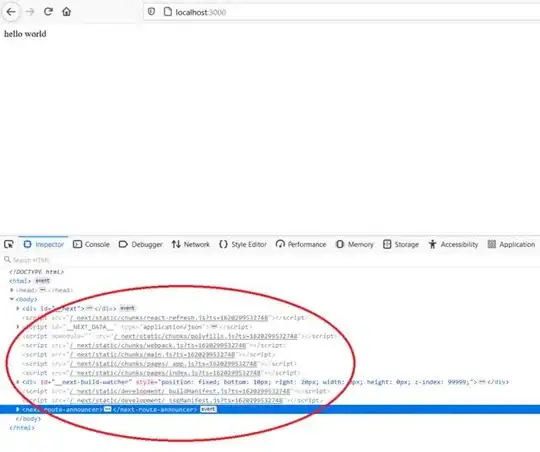Image resolution: width=540 pixels, height=452 pixels.
Task: Expand the next-route-announcer node
Action: click(18, 410)
